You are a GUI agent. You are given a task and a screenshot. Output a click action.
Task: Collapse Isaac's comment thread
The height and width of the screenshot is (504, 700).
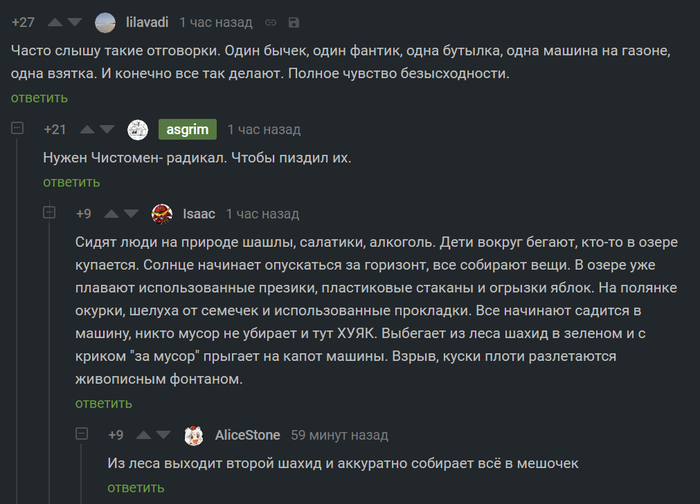[49, 214]
